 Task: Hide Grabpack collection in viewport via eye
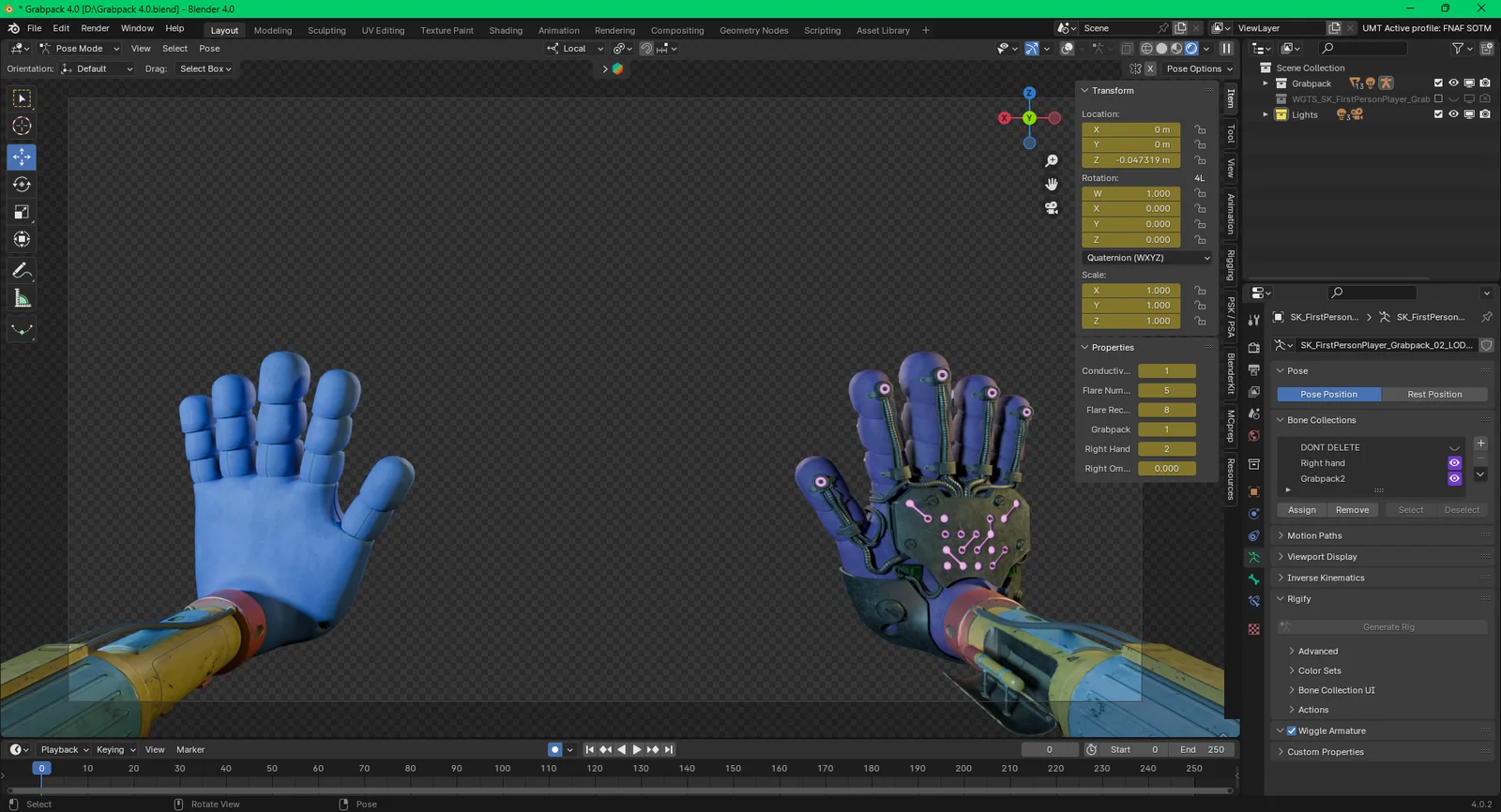click(x=1453, y=83)
